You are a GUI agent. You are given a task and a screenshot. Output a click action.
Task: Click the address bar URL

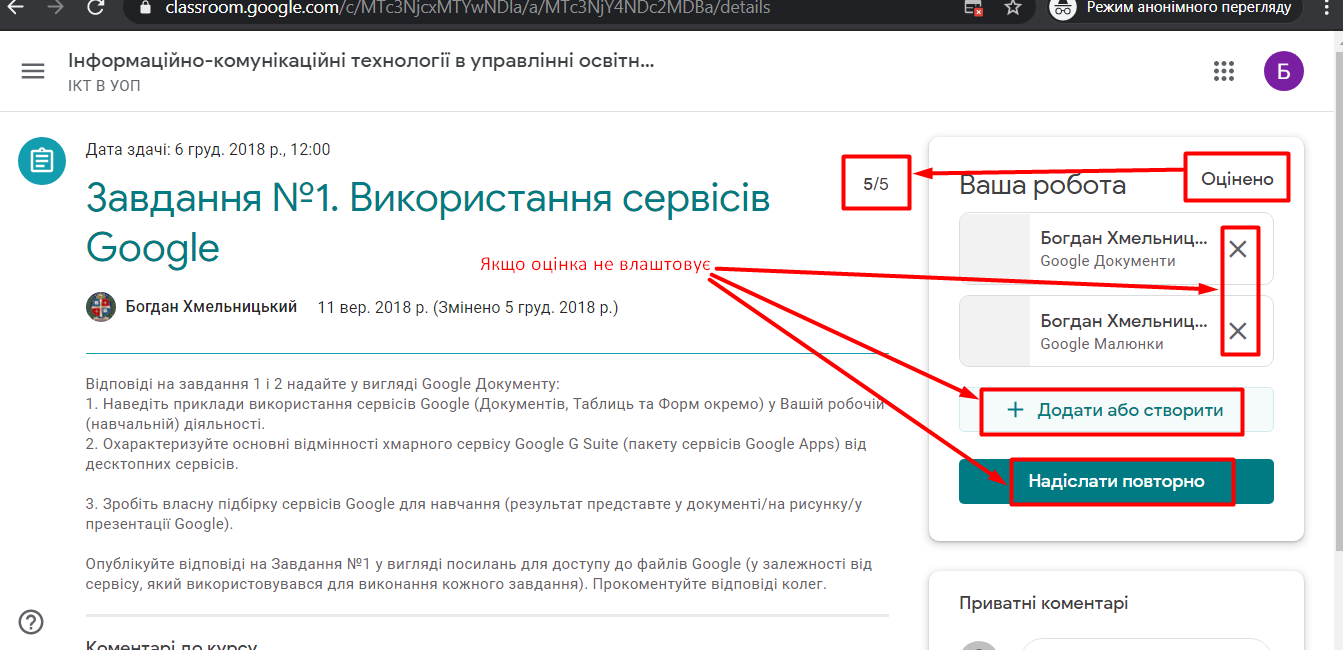[x=467, y=8]
